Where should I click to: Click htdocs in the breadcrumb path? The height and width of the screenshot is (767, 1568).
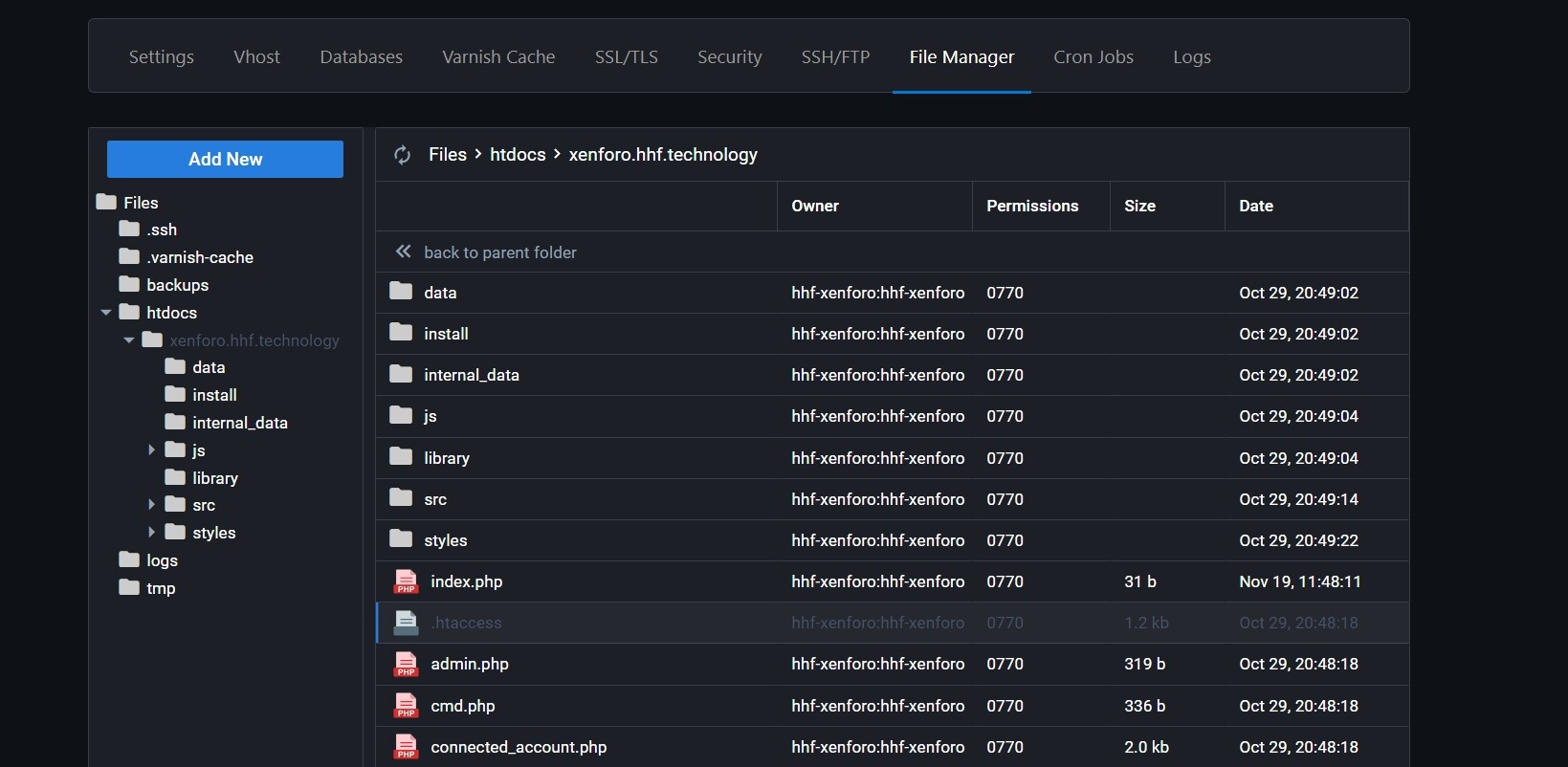[518, 154]
